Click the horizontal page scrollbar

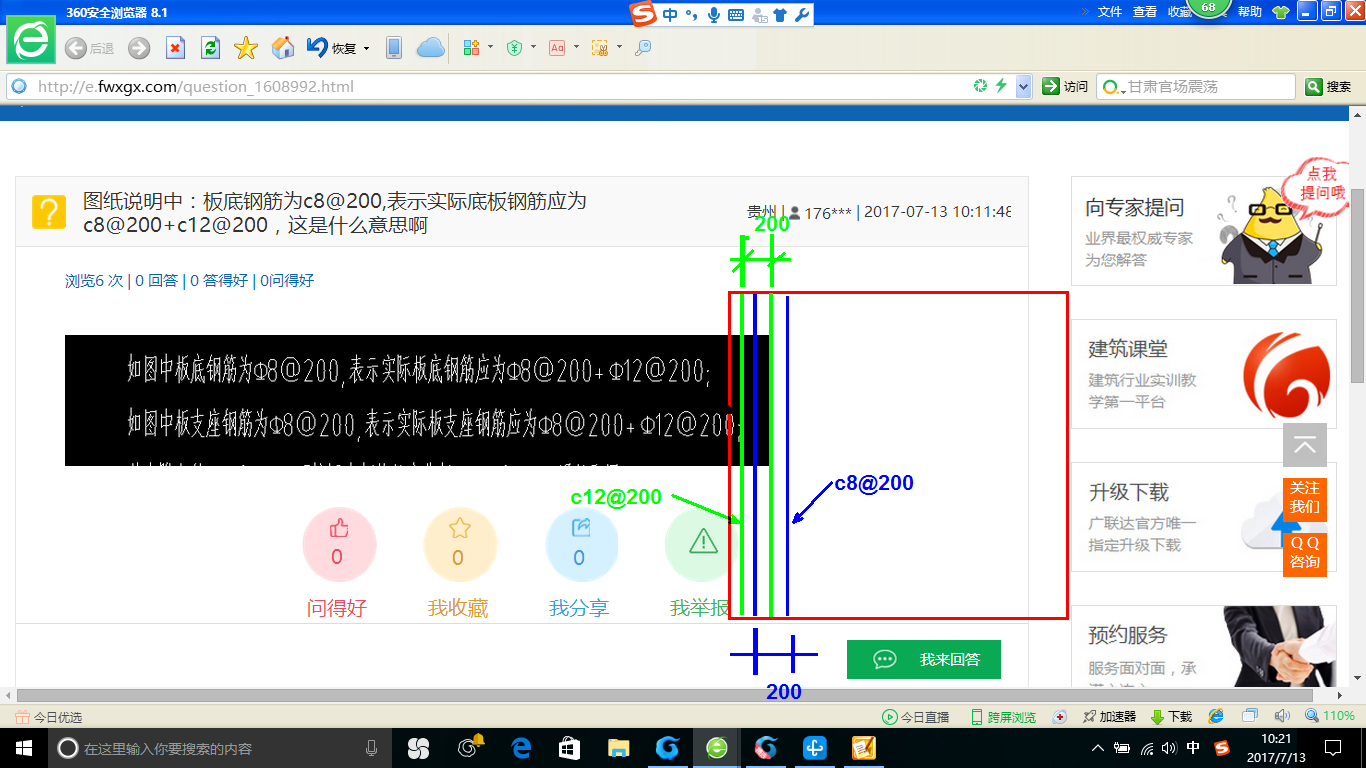click(665, 695)
